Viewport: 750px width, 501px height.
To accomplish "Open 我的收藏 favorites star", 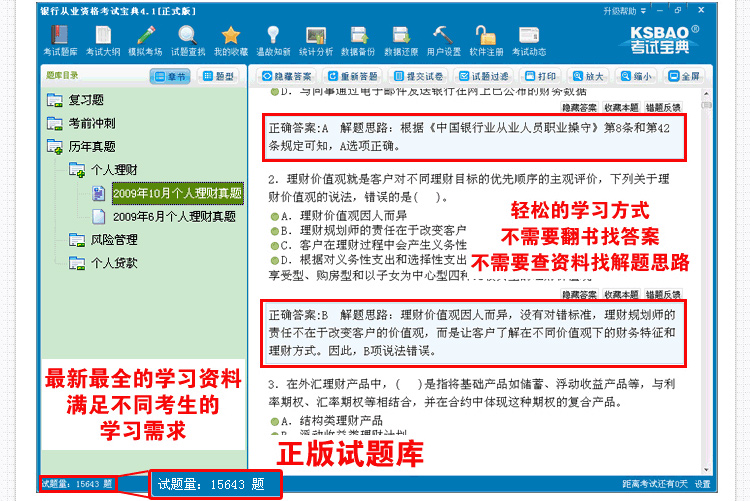I will [x=231, y=40].
